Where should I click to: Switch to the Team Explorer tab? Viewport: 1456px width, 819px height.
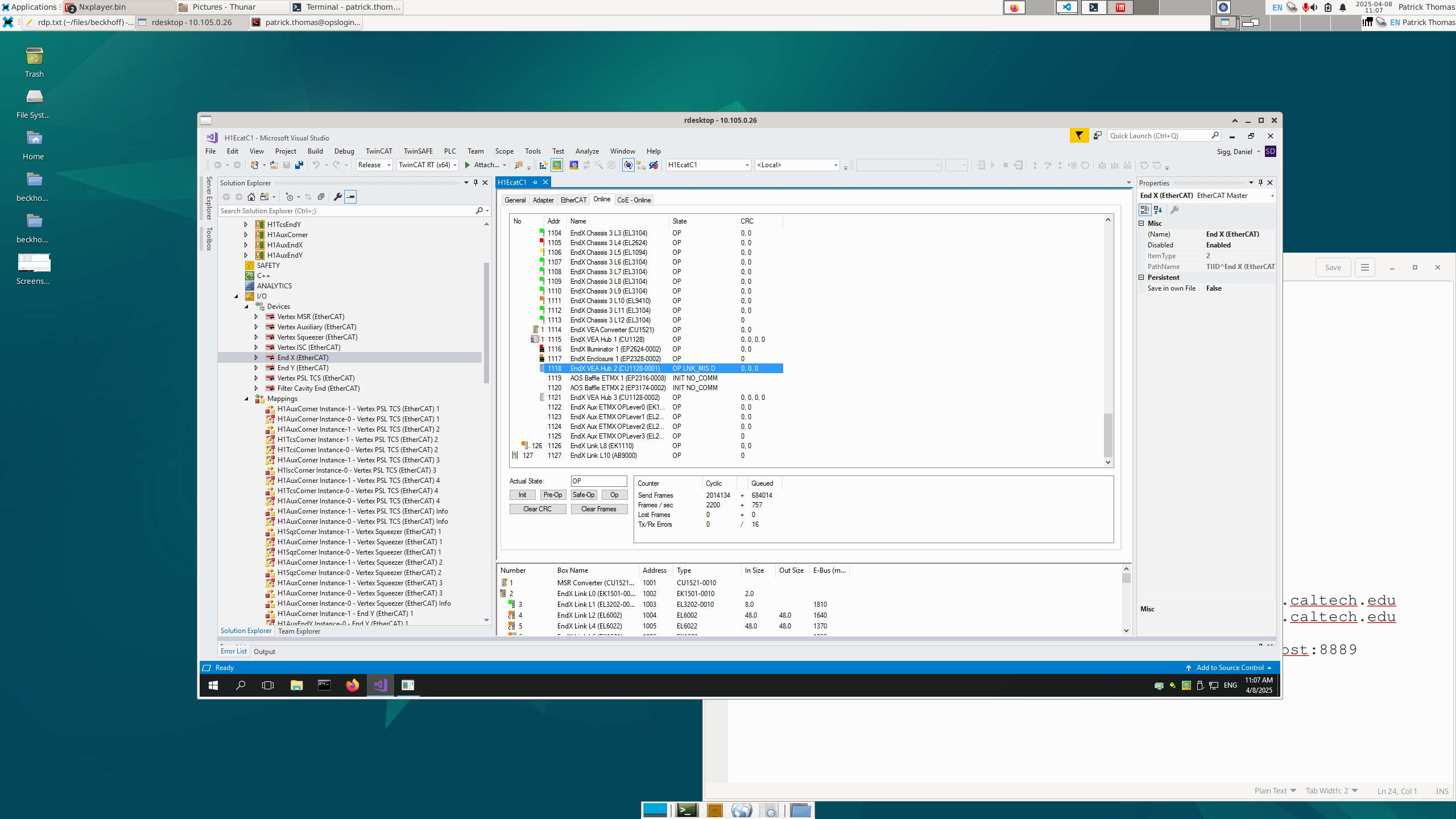tap(299, 631)
